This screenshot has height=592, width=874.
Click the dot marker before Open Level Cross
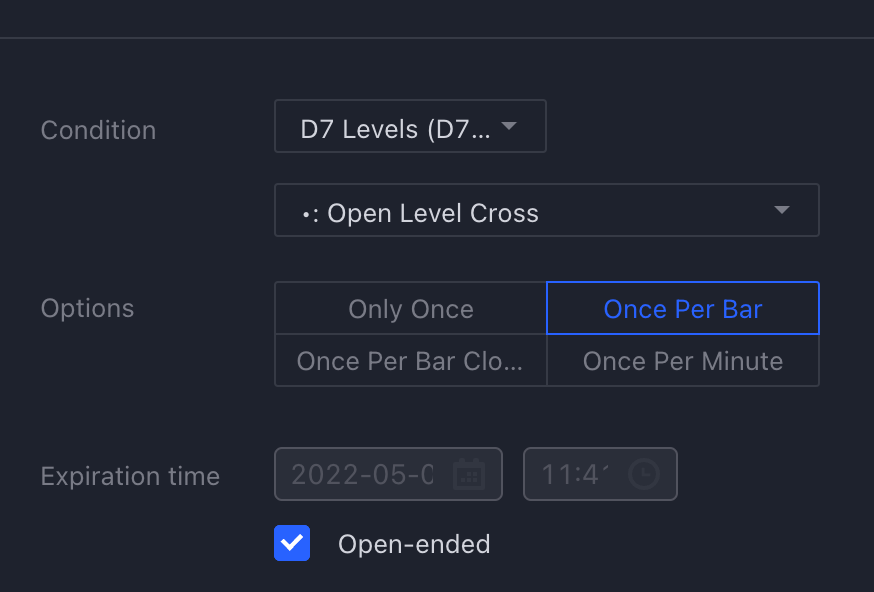coord(306,214)
